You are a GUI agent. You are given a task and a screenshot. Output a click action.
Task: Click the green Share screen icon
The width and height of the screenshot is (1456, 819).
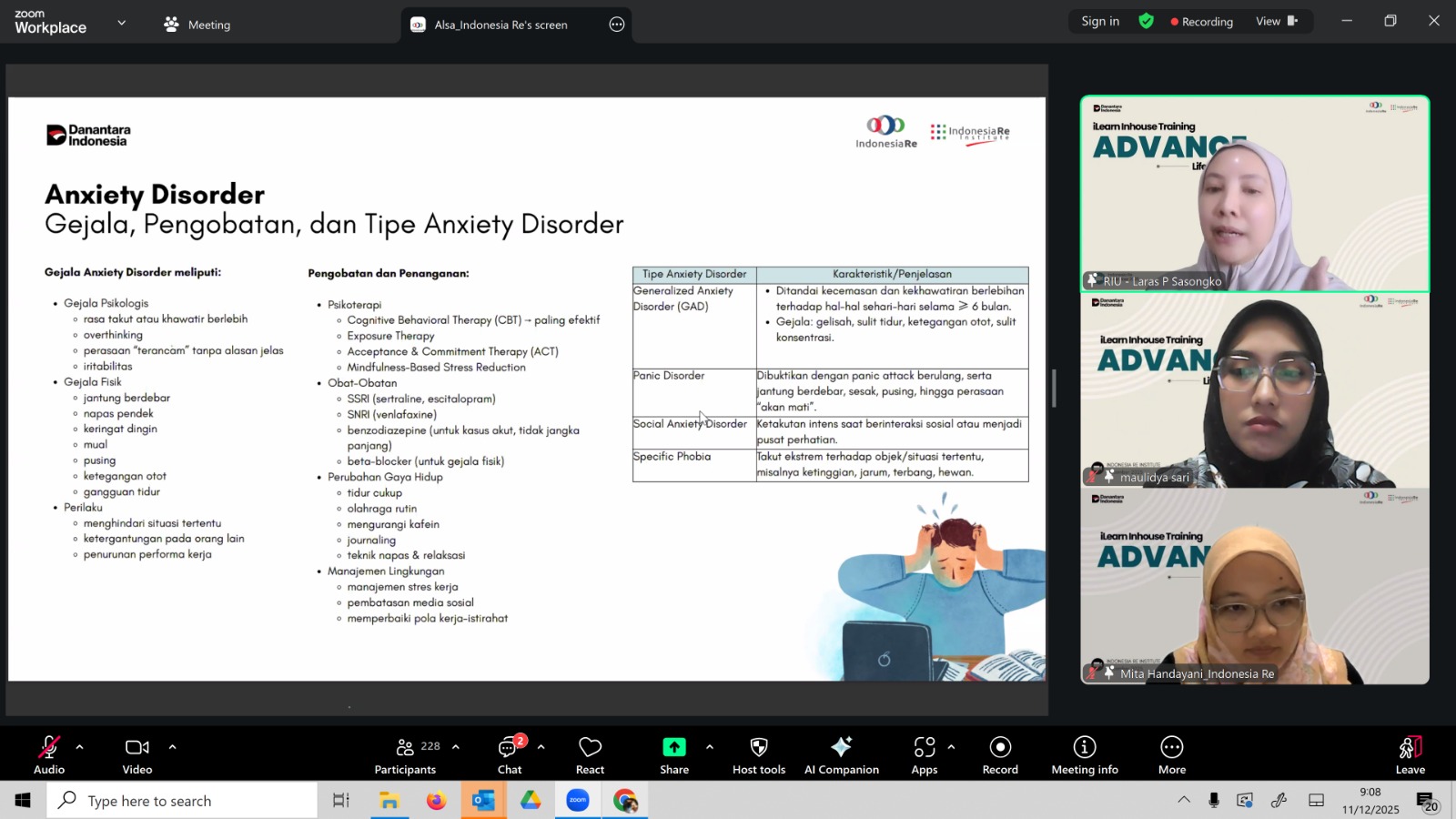click(x=673, y=748)
